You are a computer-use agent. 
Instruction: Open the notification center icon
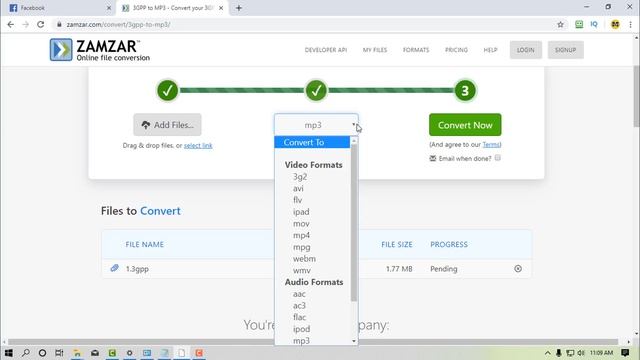tap(625, 353)
